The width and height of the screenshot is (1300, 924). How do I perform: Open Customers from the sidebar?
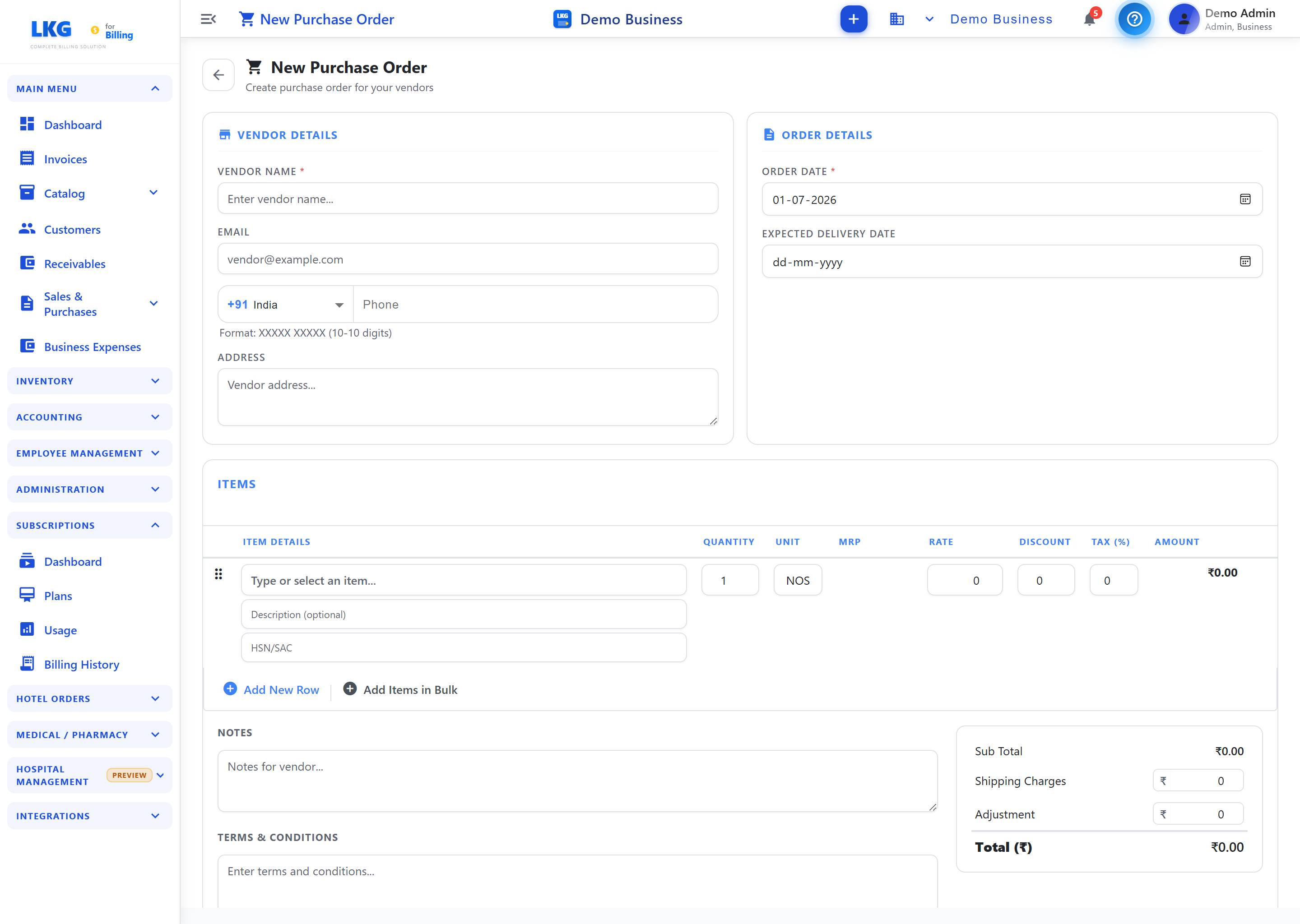(x=72, y=230)
